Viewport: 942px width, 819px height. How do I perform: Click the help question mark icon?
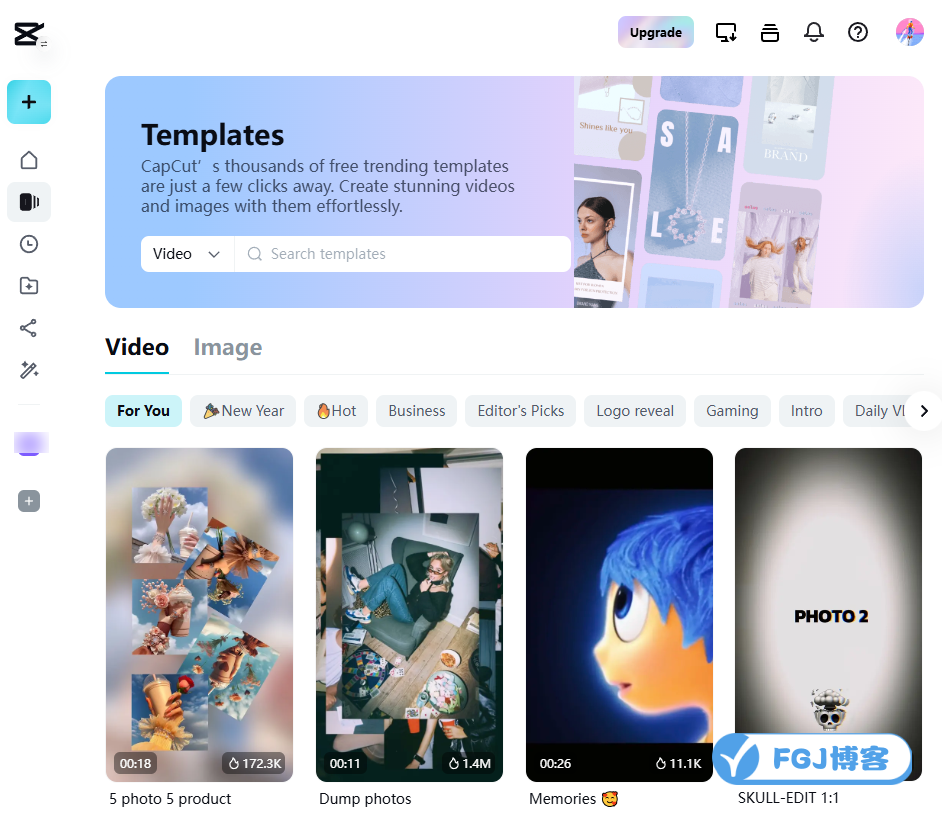click(x=857, y=32)
